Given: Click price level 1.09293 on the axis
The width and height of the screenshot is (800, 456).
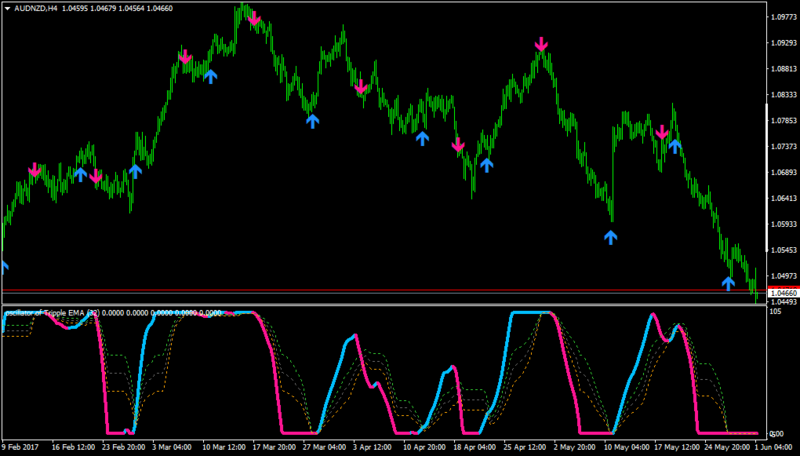Looking at the screenshot, I should point(784,43).
